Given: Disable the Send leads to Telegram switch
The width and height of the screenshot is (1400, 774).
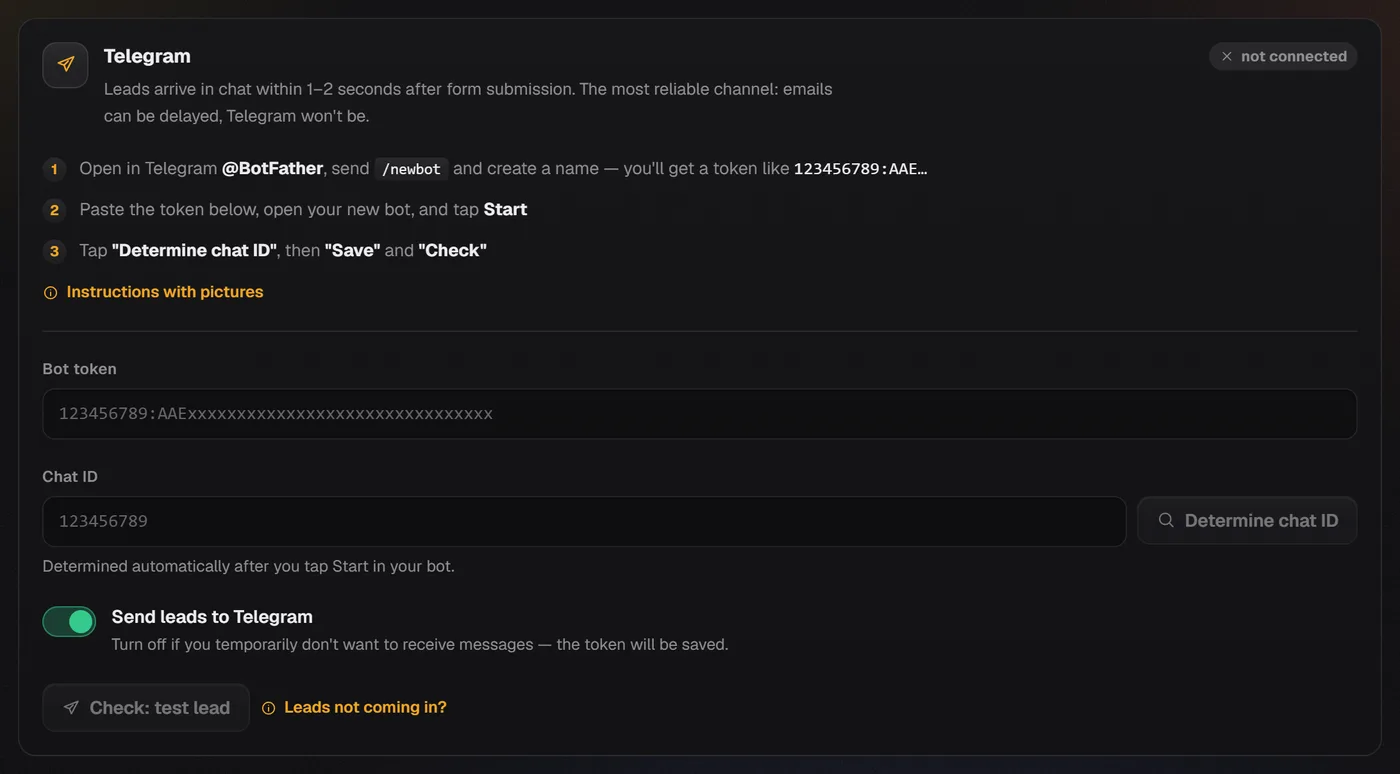Looking at the screenshot, I should [x=69, y=622].
